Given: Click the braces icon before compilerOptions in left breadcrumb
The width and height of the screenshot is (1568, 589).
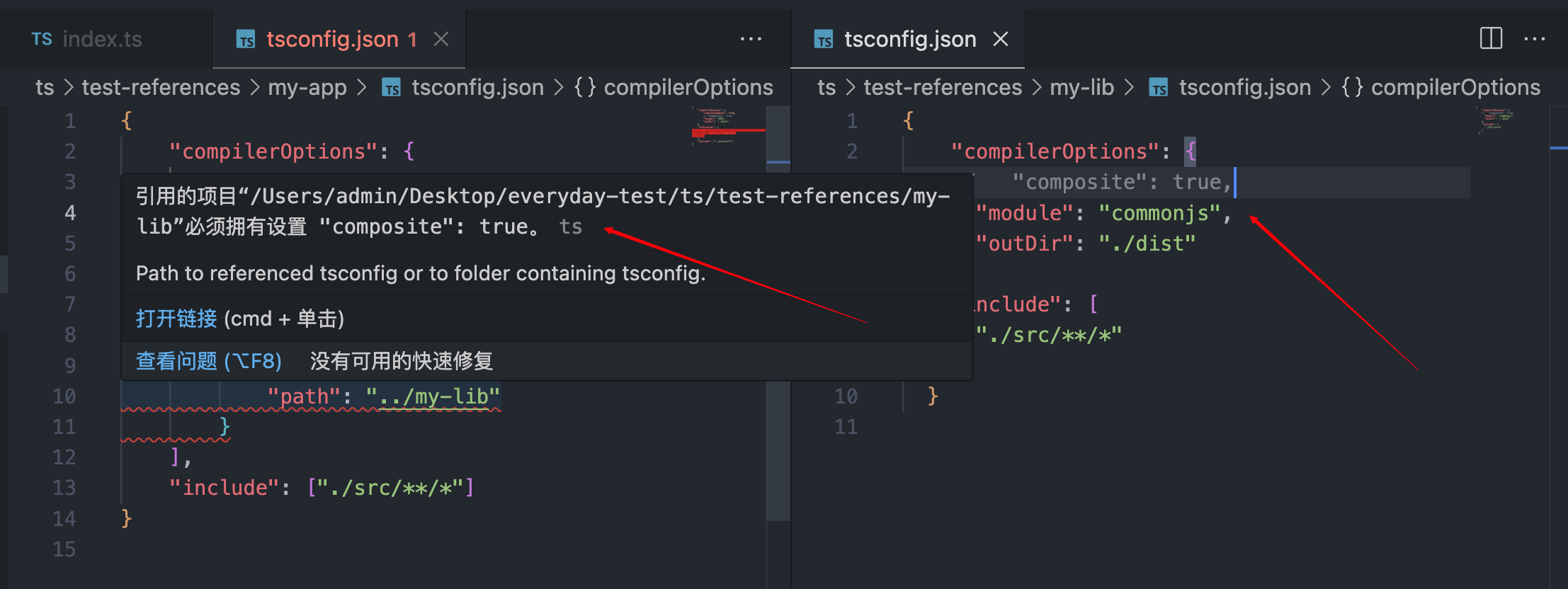Looking at the screenshot, I should coord(585,87).
